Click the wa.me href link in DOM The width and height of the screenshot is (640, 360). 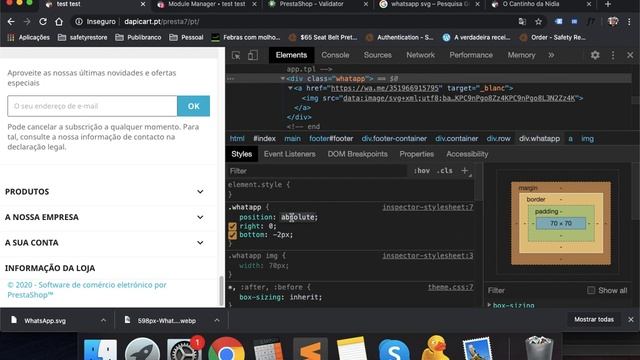click(x=386, y=88)
